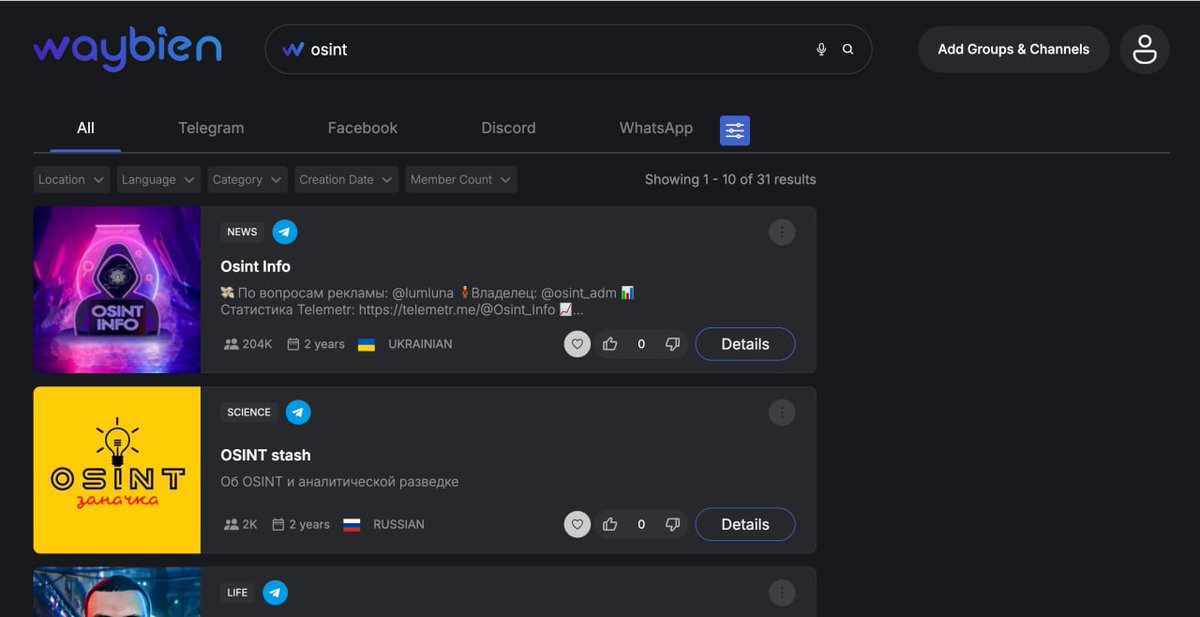Open the blue filter sliders button
Image resolution: width=1200 pixels, height=617 pixels.
(x=735, y=130)
